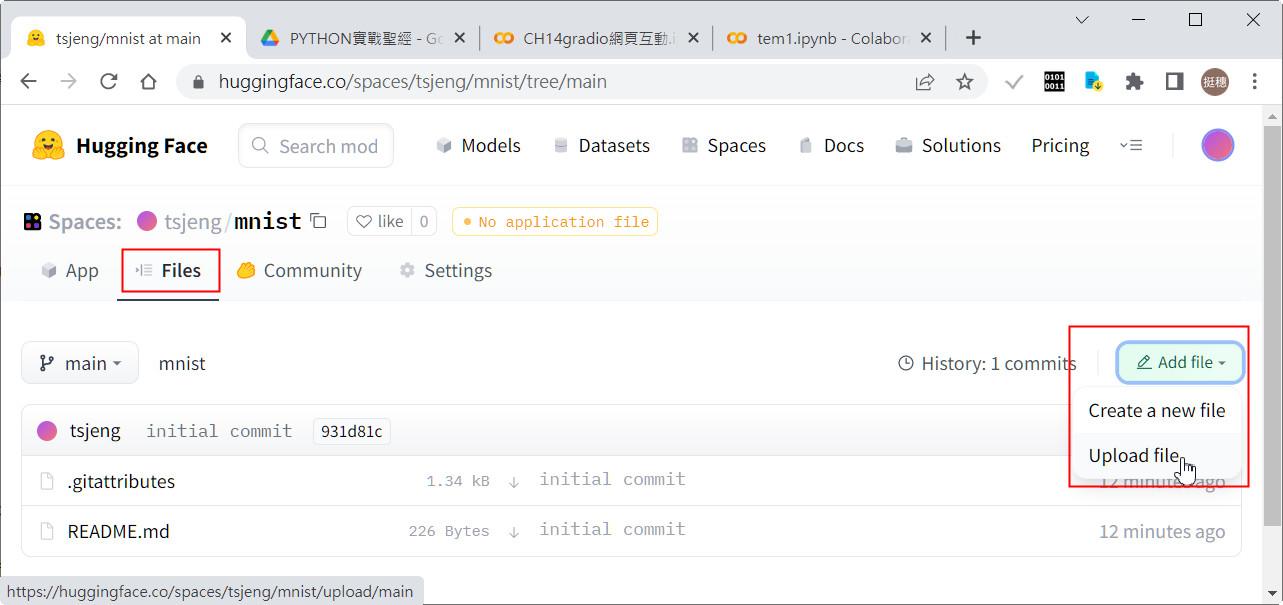The width and height of the screenshot is (1283, 605).
Task: Choose Upload file from the menu
Action: coord(1156,455)
